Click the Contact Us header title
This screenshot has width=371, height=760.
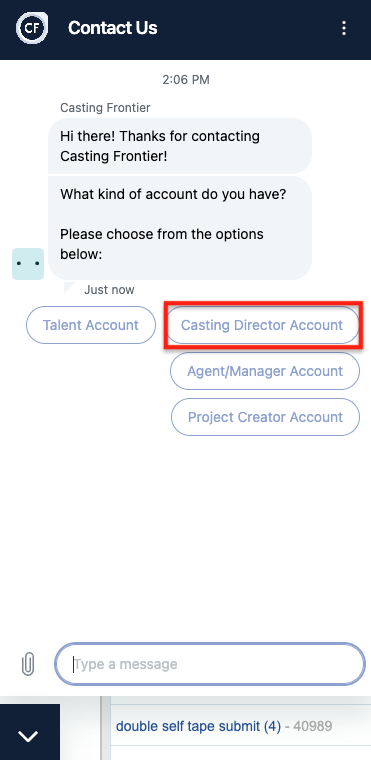(113, 28)
